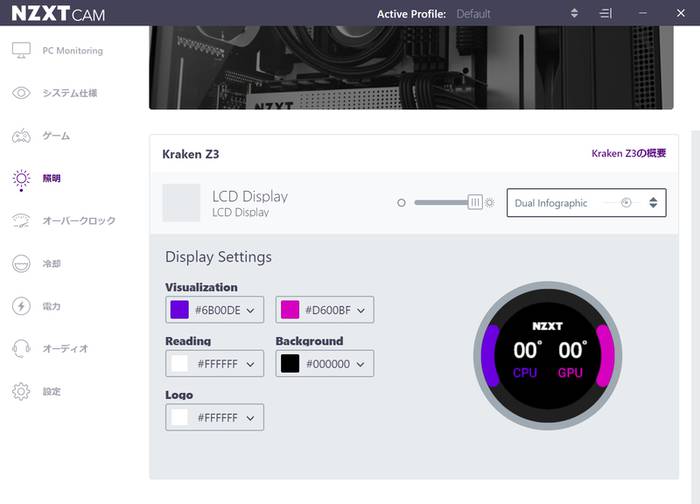Screen dimensions: 700x504
Task: Click the Visualization label
Action: tap(201, 287)
